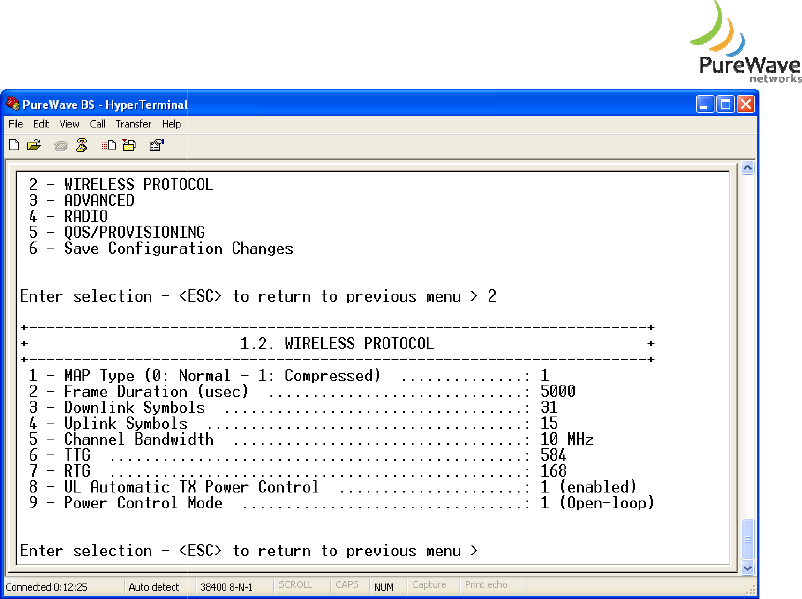Screen dimensions: 802x599
Task: Click the SCROLL status bar indicator
Action: click(295, 585)
